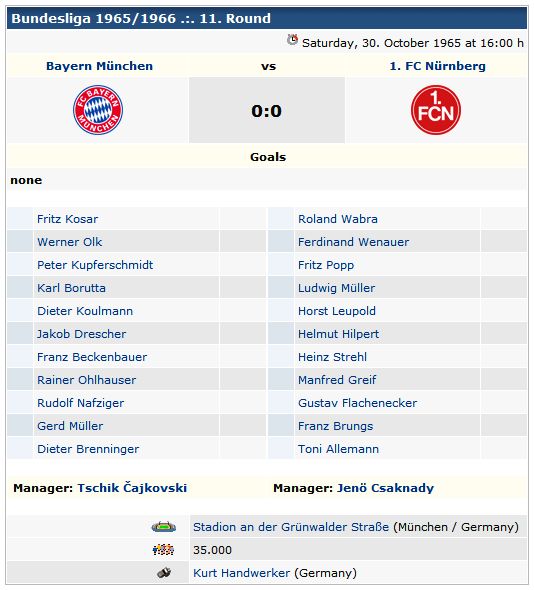This screenshot has width=534, height=590.
Task: Open 1. FC Nürnberg team link
Action: pyautogui.click(x=437, y=66)
